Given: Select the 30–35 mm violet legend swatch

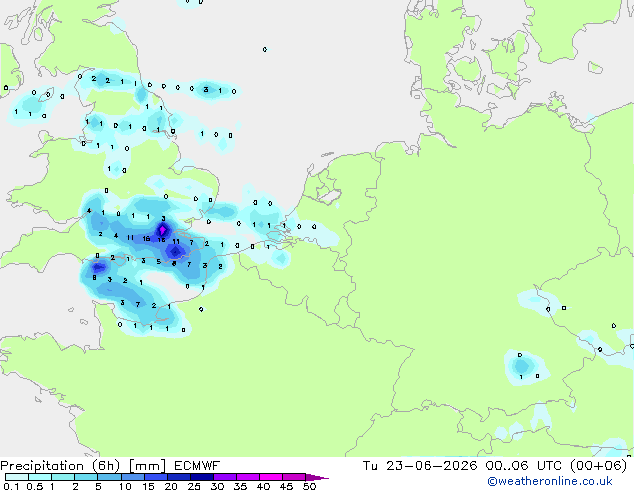Looking at the screenshot, I should pyautogui.click(x=224, y=477).
